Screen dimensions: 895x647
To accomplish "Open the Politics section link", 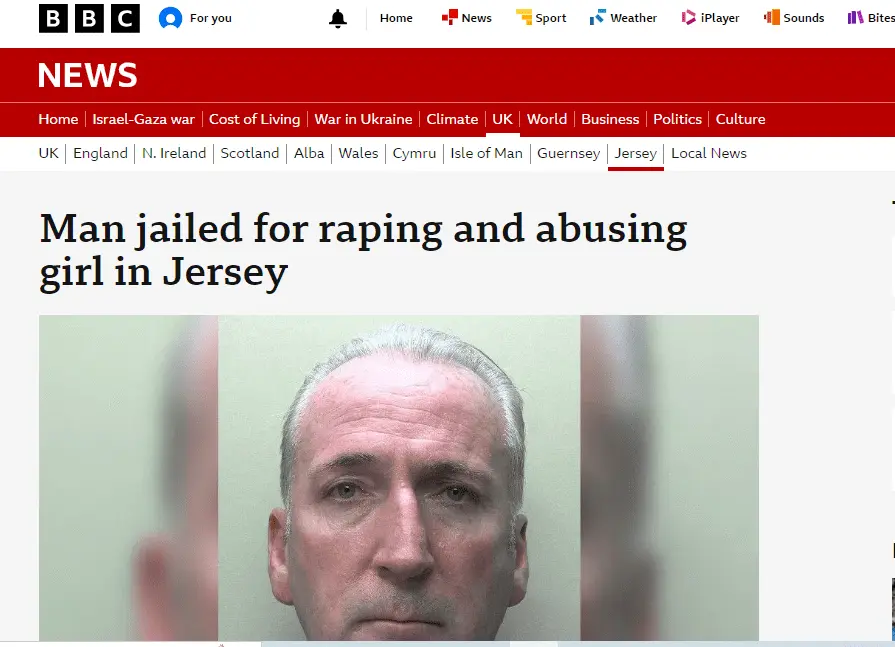I will tap(678, 119).
